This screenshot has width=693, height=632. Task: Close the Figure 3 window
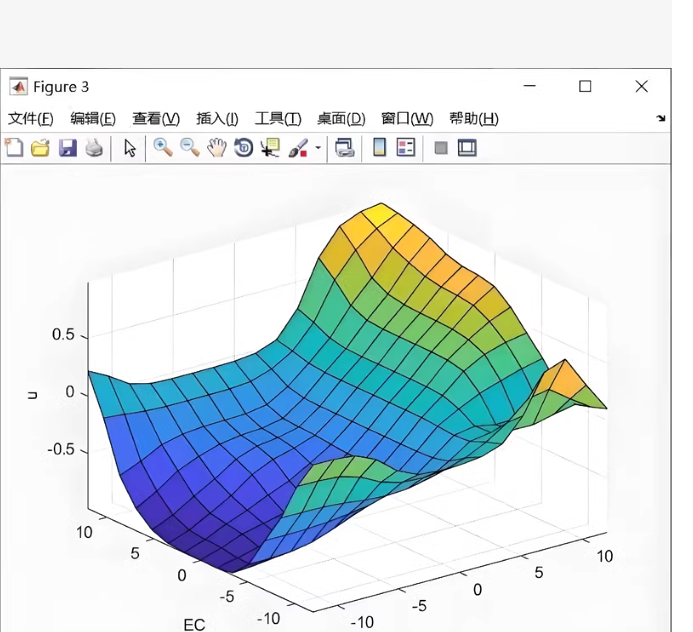coord(641,86)
